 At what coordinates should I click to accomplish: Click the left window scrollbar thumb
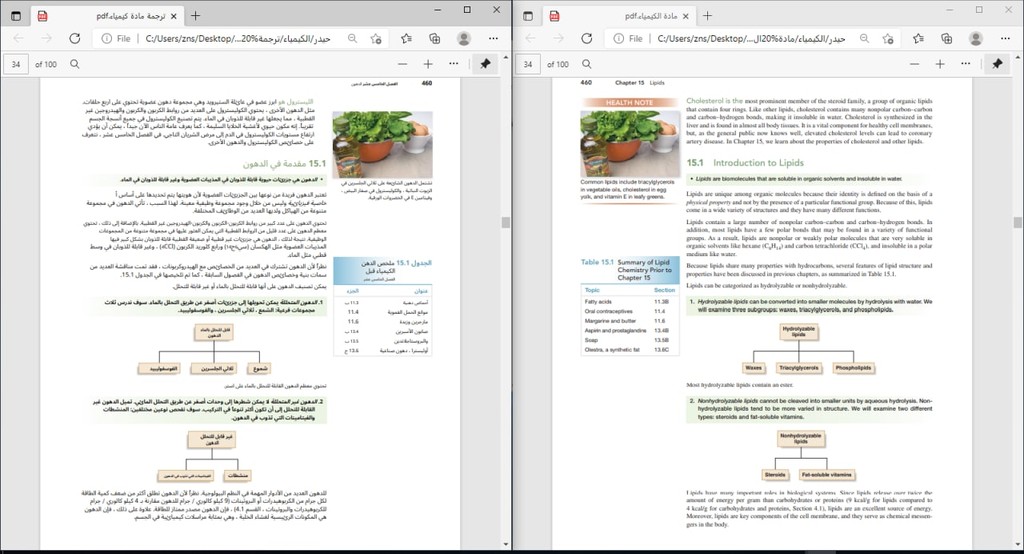click(505, 223)
